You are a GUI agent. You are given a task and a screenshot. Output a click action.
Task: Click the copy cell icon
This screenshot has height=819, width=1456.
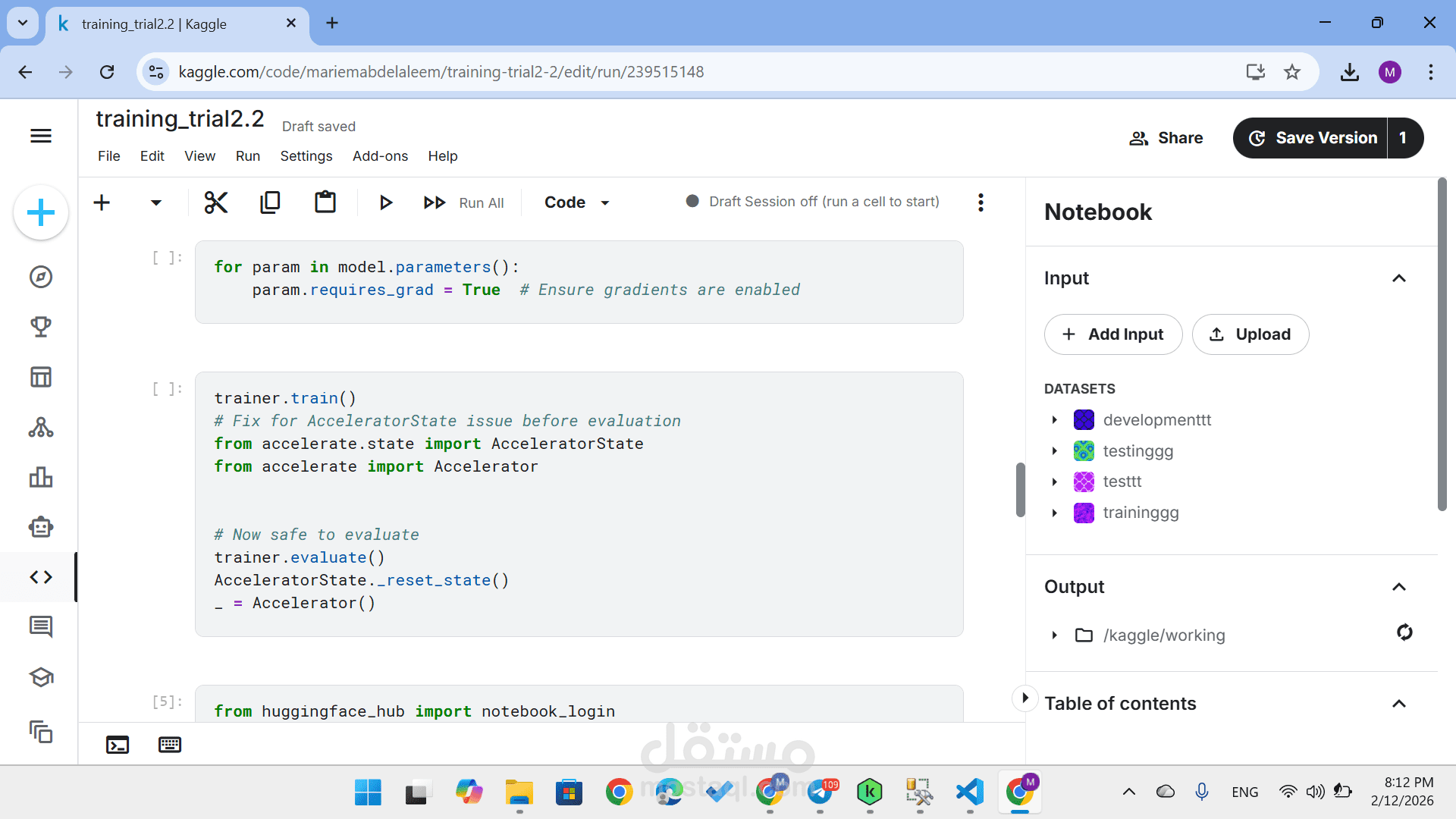[x=270, y=202]
